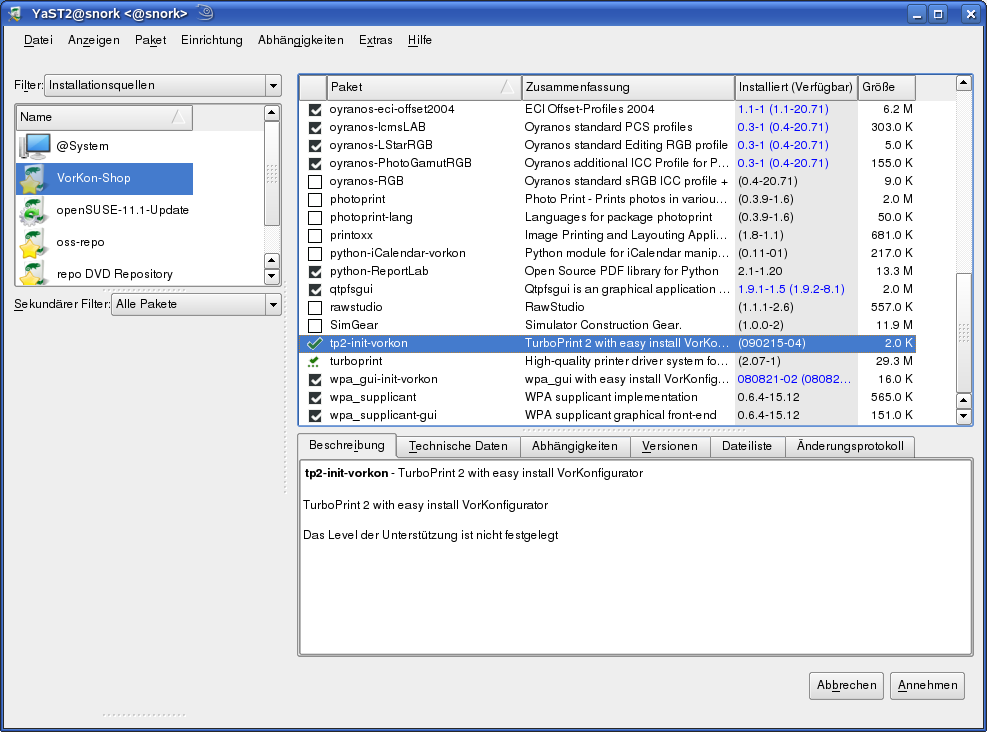Click the oss-repo repository icon
The image size is (987, 732).
coord(33,243)
